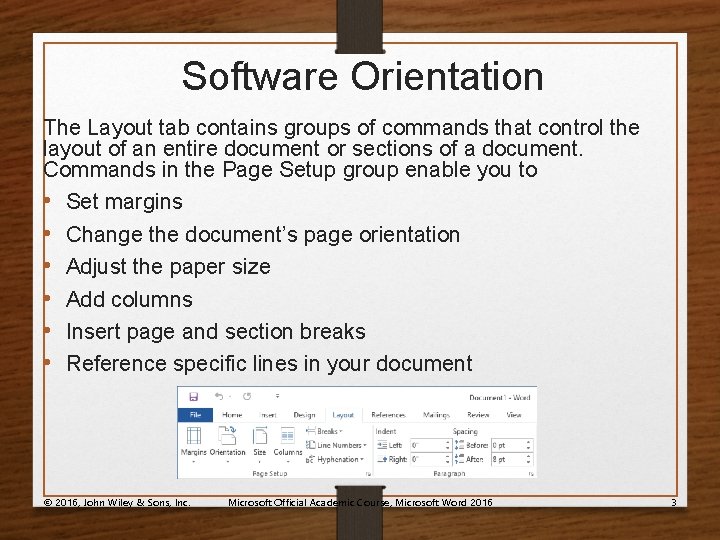The image size is (720, 540).
Task: Switch to the Mailings ribbon tab
Action: [436, 415]
